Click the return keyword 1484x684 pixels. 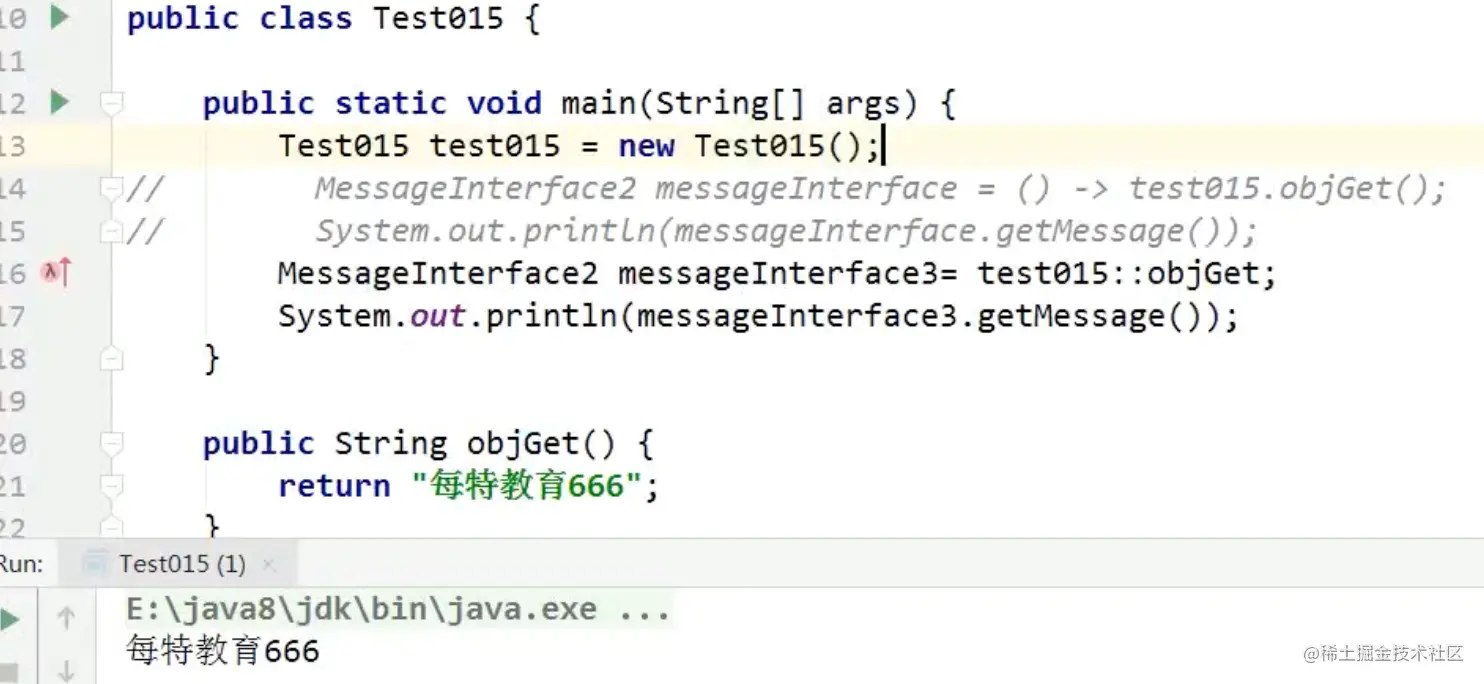(x=334, y=486)
